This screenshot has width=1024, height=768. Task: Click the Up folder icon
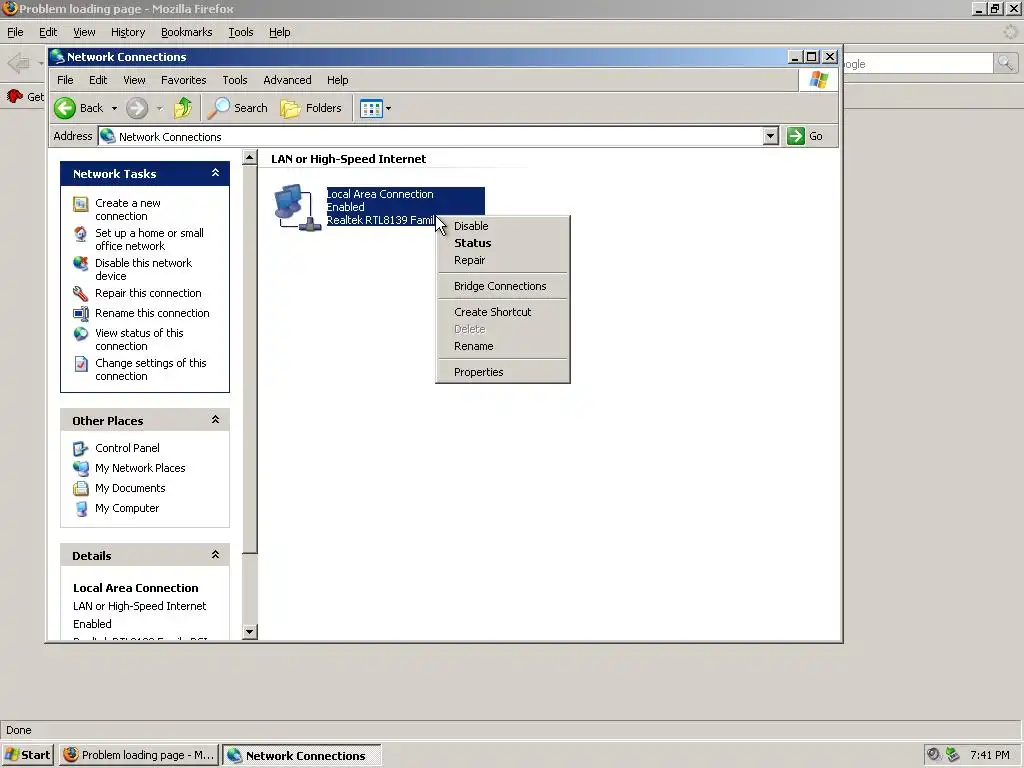click(x=183, y=108)
